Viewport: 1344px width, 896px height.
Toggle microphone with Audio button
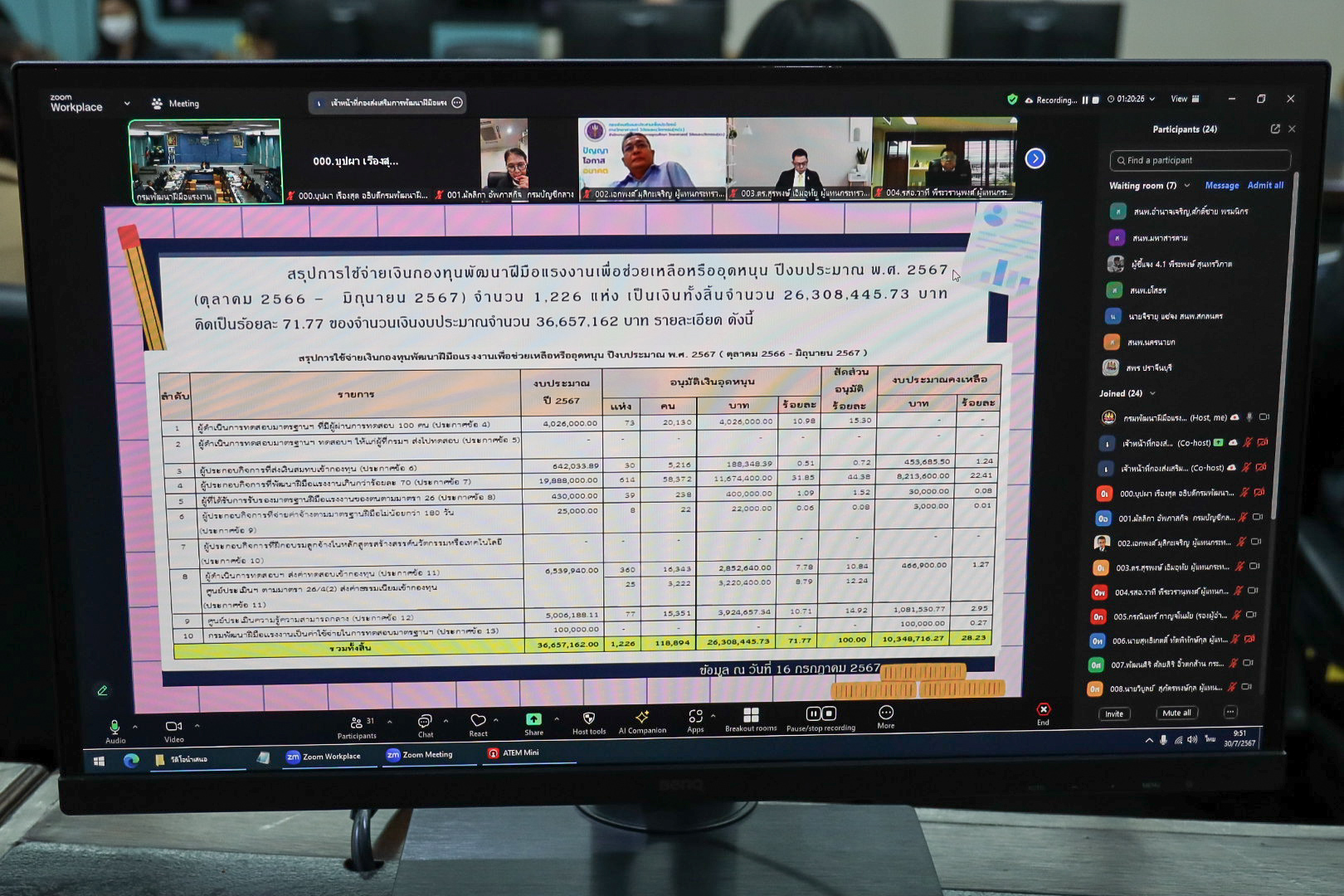click(x=115, y=728)
